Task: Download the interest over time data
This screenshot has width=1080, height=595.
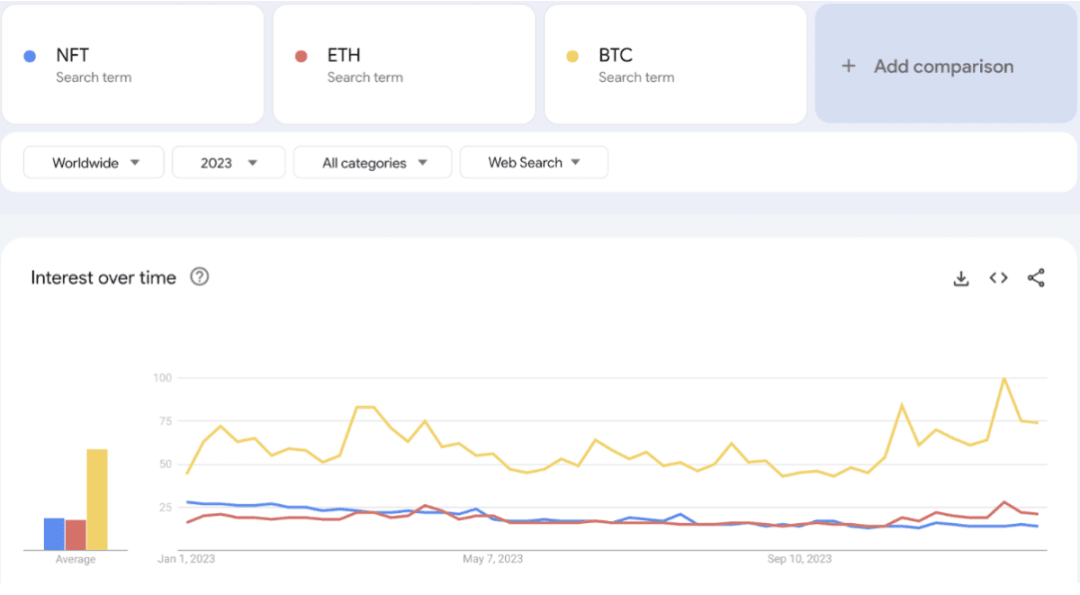Action: point(961,278)
